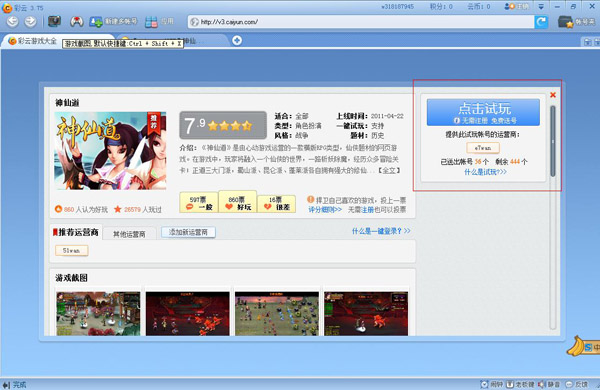Open the 什么是一键登录 link
This screenshot has width=600, height=390.
click(x=381, y=231)
